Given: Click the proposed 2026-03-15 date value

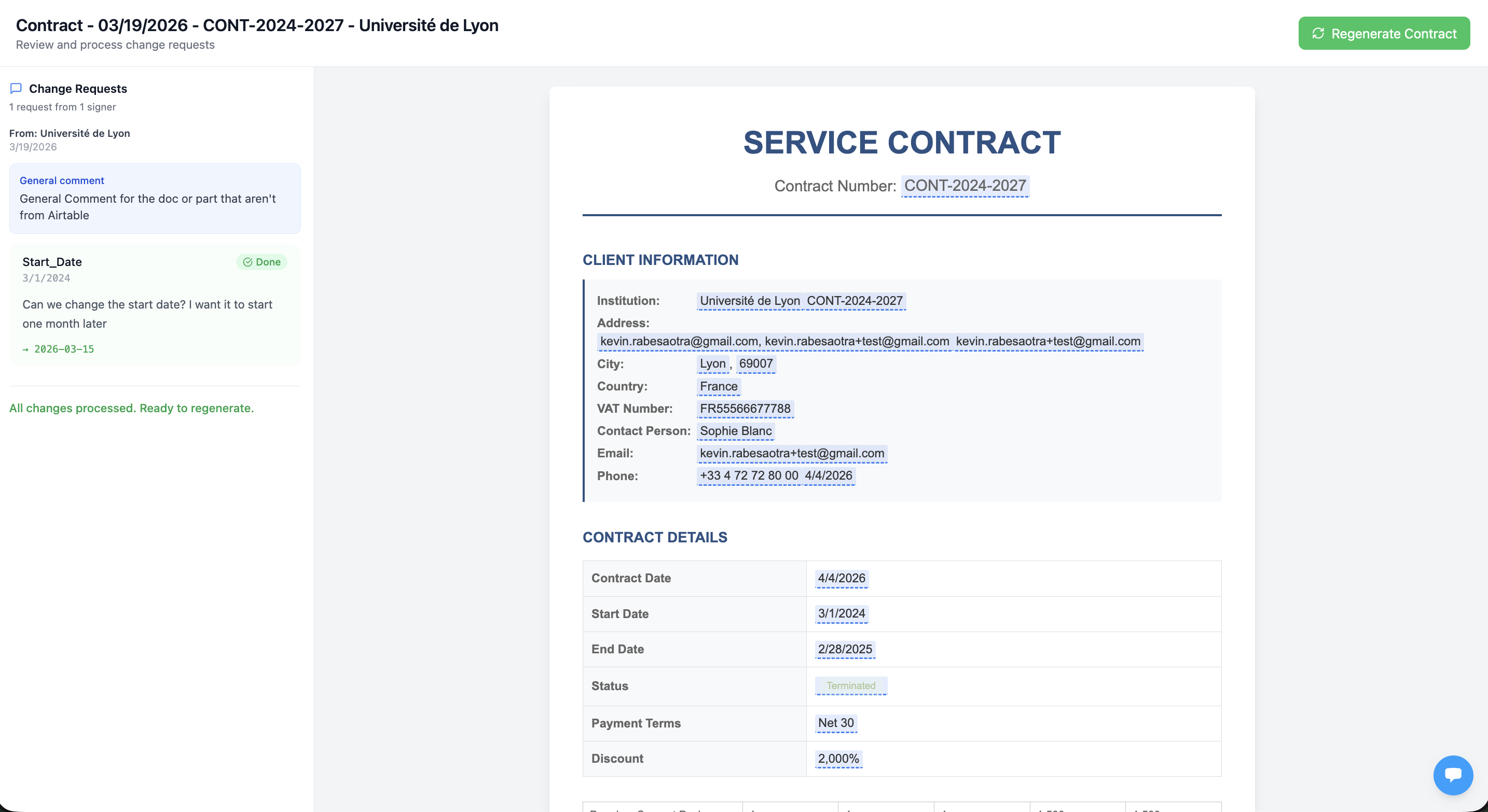Looking at the screenshot, I should [63, 349].
